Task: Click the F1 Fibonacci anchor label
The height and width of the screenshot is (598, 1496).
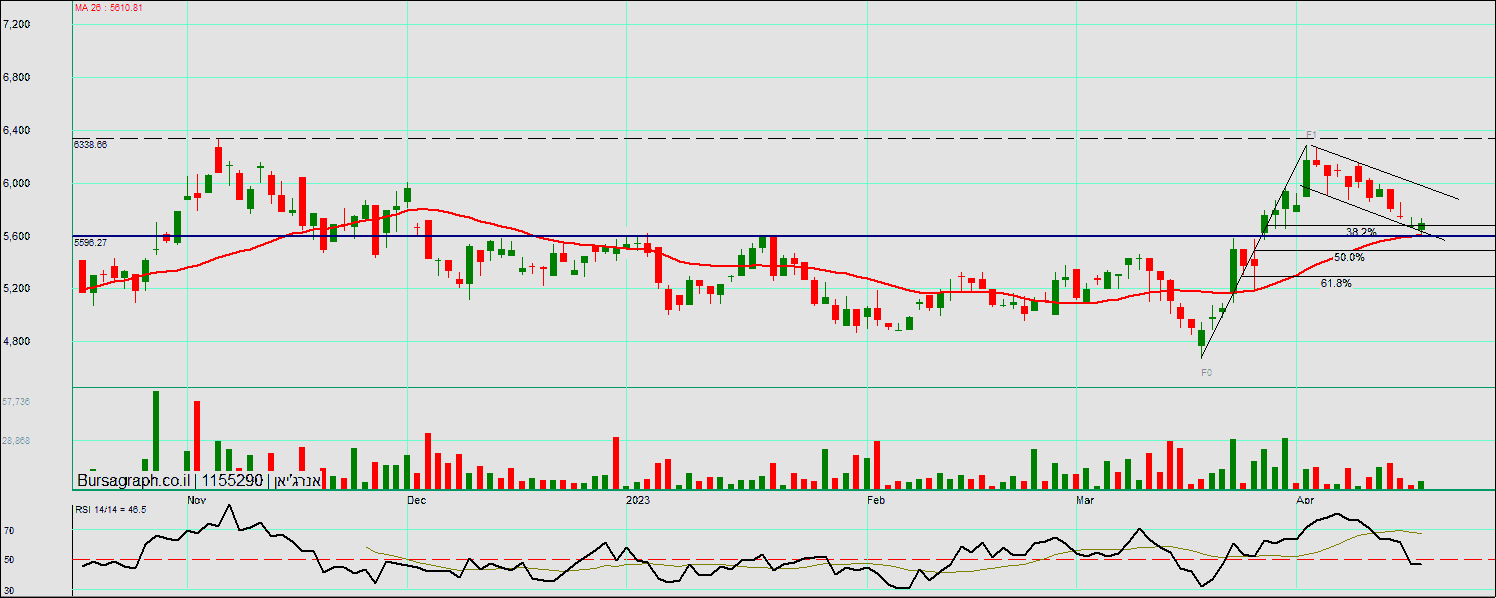Action: pos(1312,134)
